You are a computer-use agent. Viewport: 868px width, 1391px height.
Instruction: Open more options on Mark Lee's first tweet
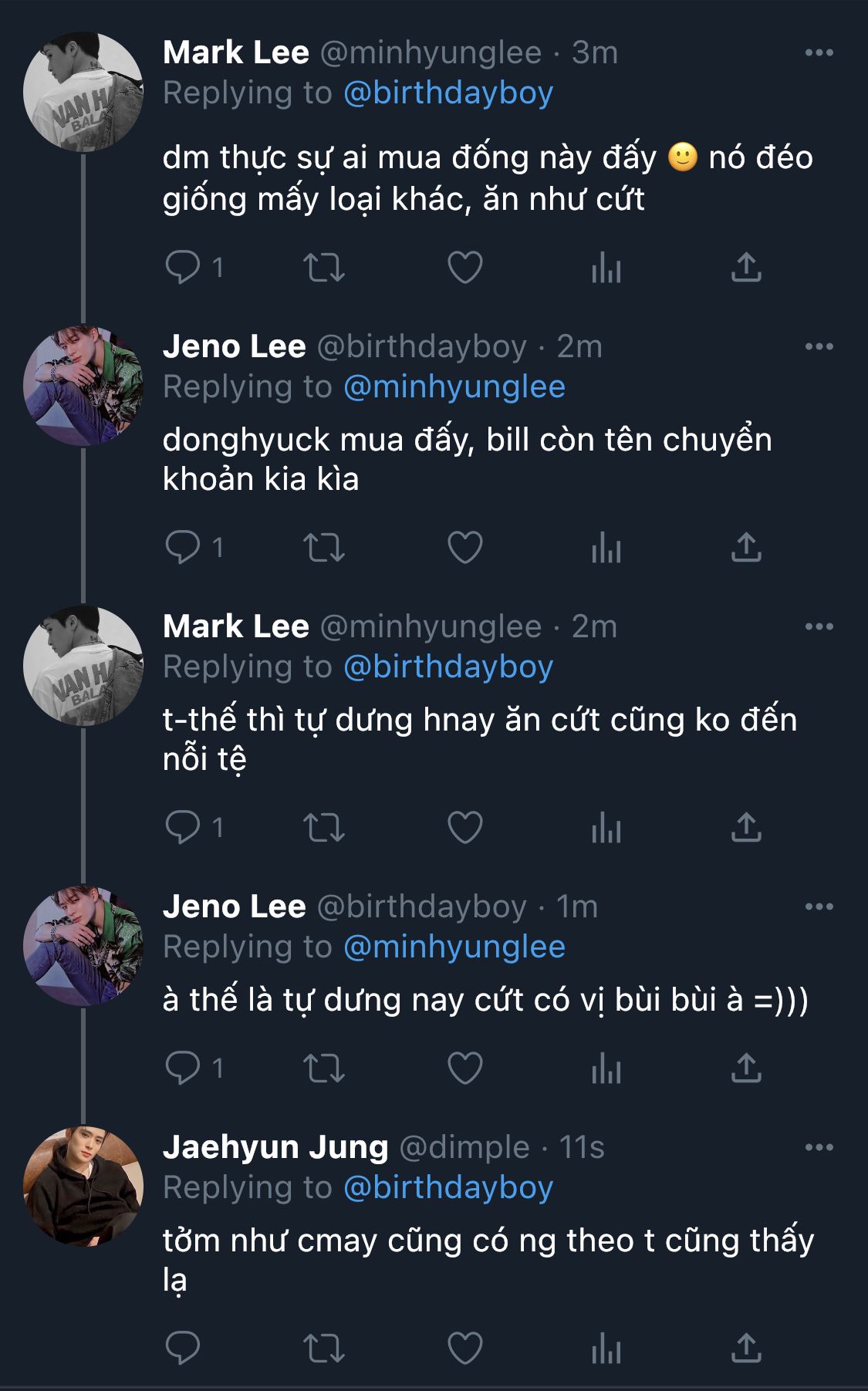tap(819, 52)
